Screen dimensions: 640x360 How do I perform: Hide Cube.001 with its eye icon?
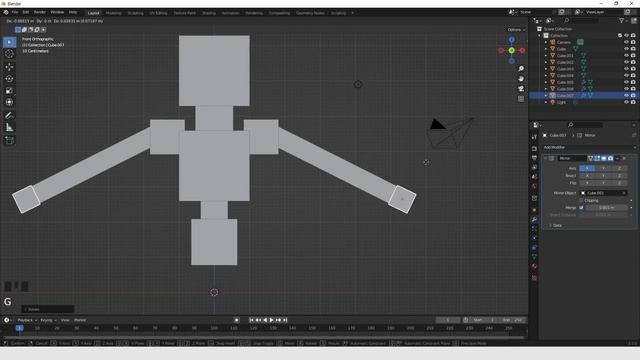coord(627,56)
